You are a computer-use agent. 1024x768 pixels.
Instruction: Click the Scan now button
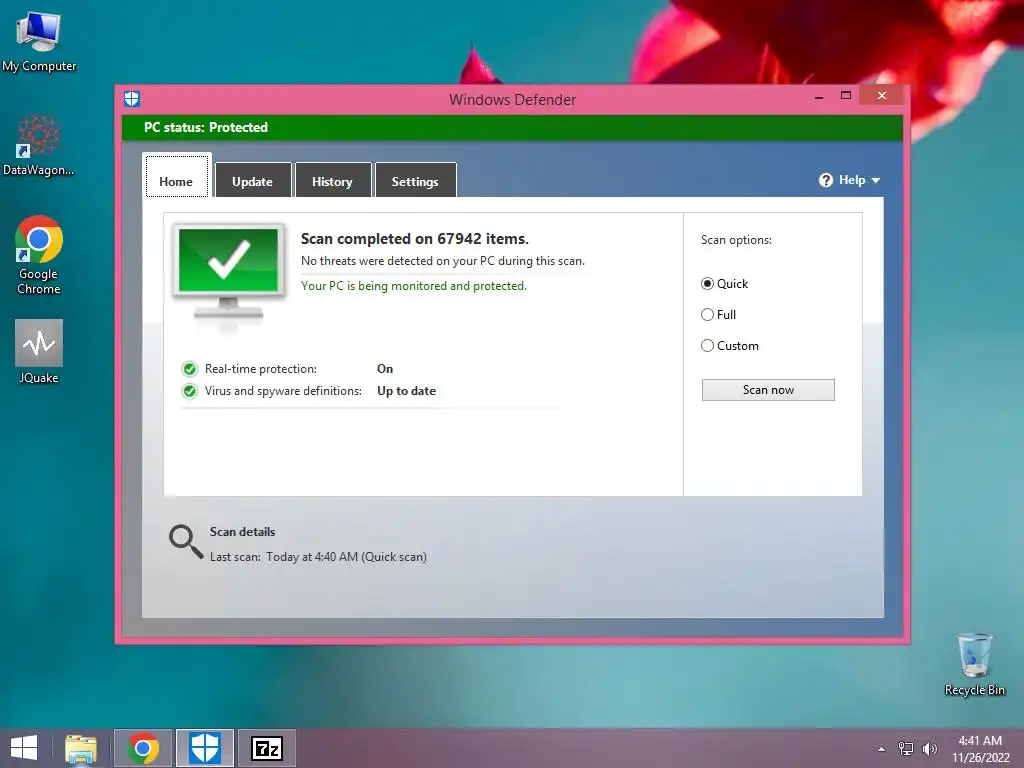pos(768,390)
